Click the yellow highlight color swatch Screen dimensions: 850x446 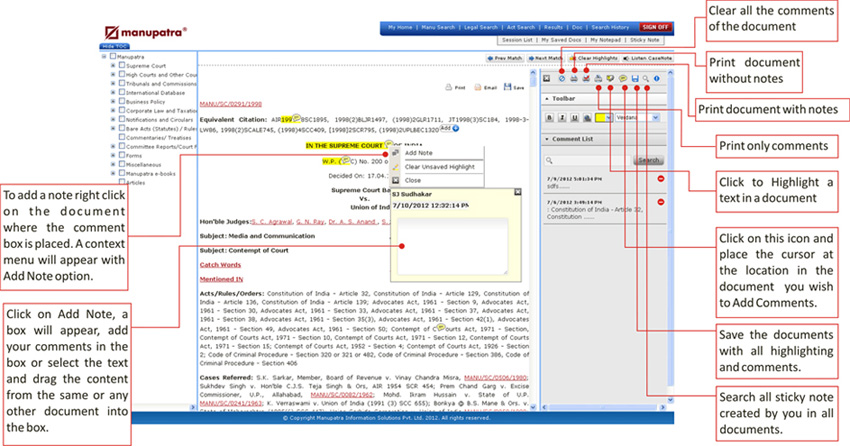[600, 118]
